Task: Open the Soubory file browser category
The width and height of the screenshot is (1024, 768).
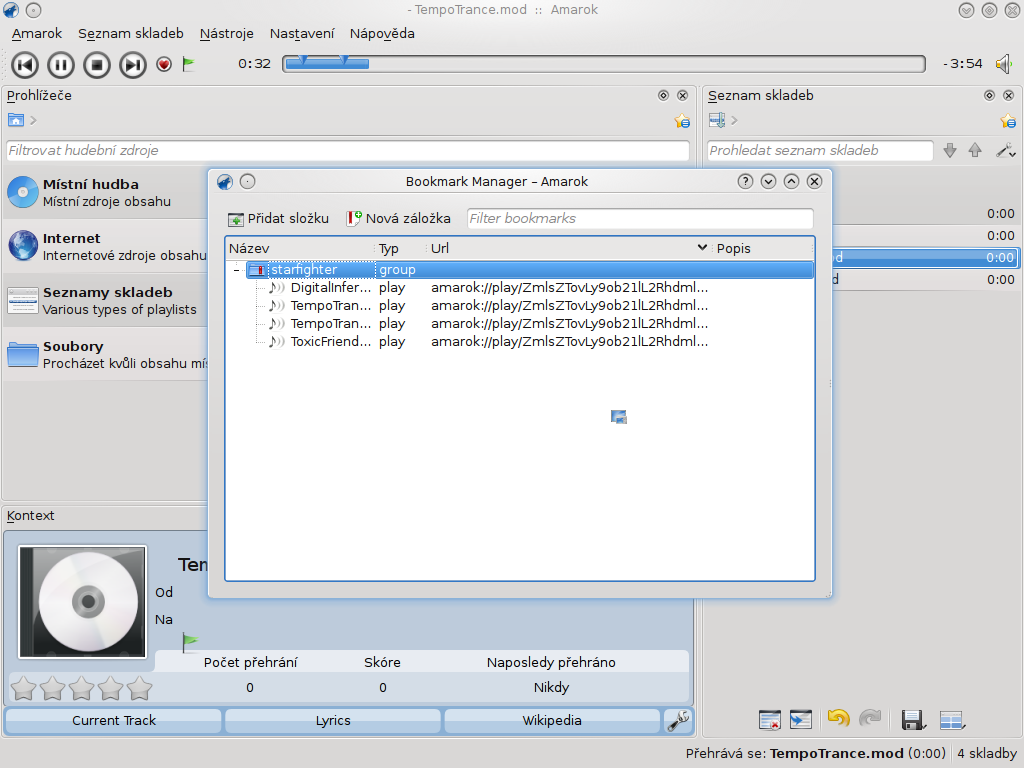Action: 106,355
